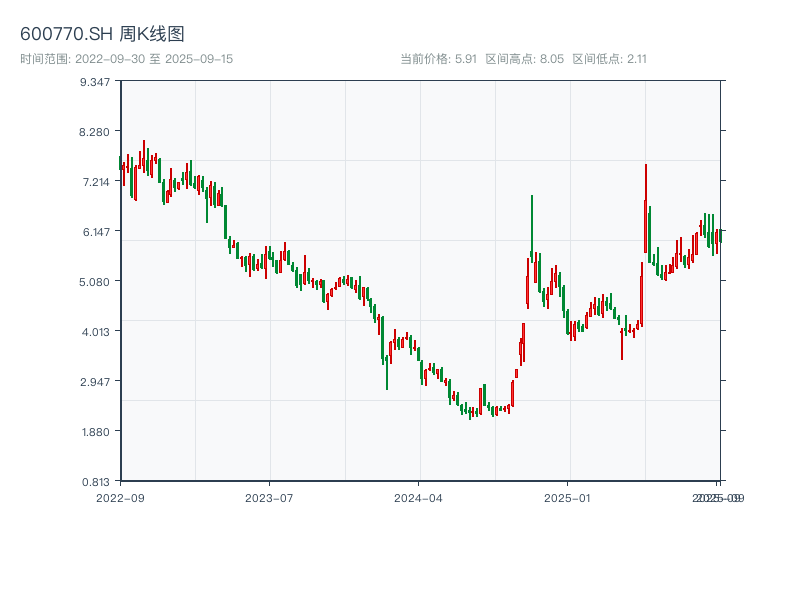Image resolution: width=800 pixels, height=600 pixels.
Task: Click the range high label 区间高点: 8.05
Action: tap(524, 59)
